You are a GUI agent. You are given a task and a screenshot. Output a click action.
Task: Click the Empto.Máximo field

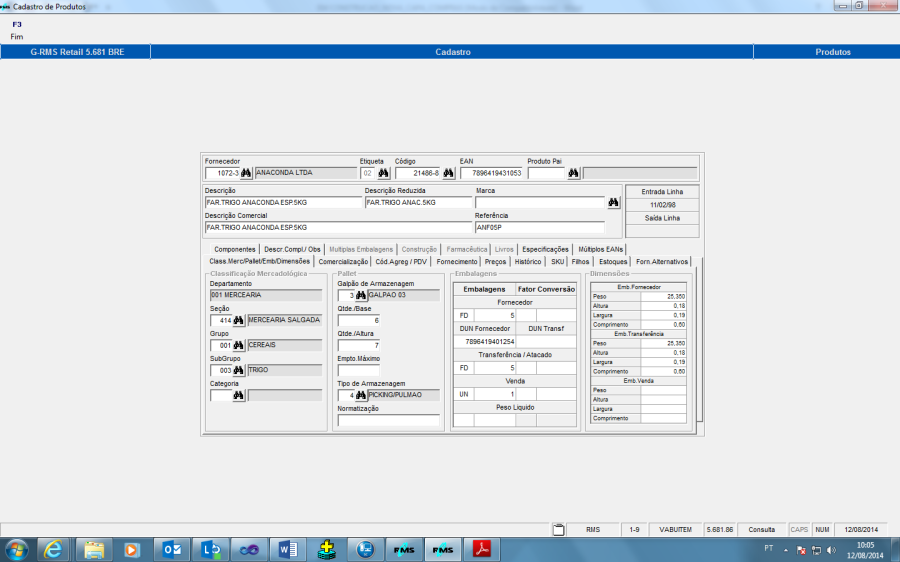(x=359, y=370)
